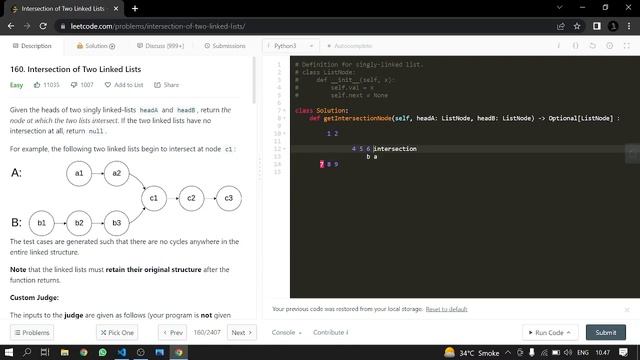640x360 pixels.
Task: Click the Share problem button
Action: point(167,85)
